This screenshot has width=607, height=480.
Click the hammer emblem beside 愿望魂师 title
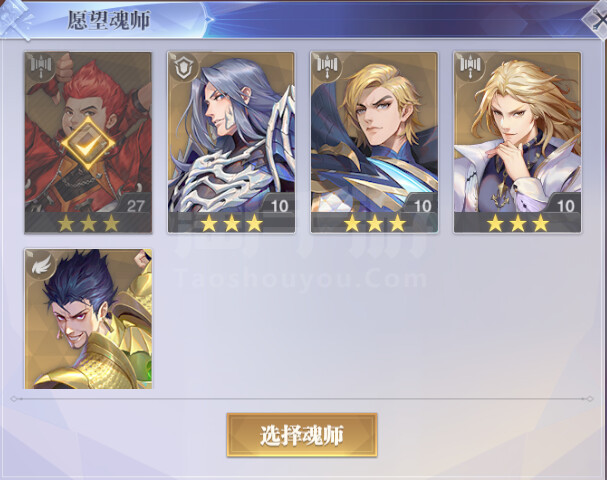(x=15, y=20)
